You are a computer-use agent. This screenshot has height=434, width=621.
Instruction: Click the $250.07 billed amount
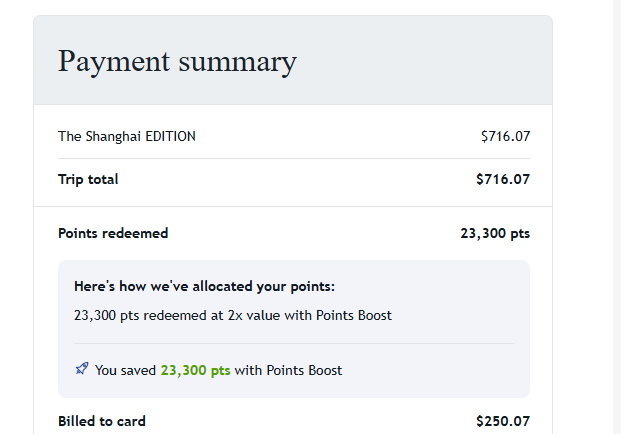coord(503,421)
